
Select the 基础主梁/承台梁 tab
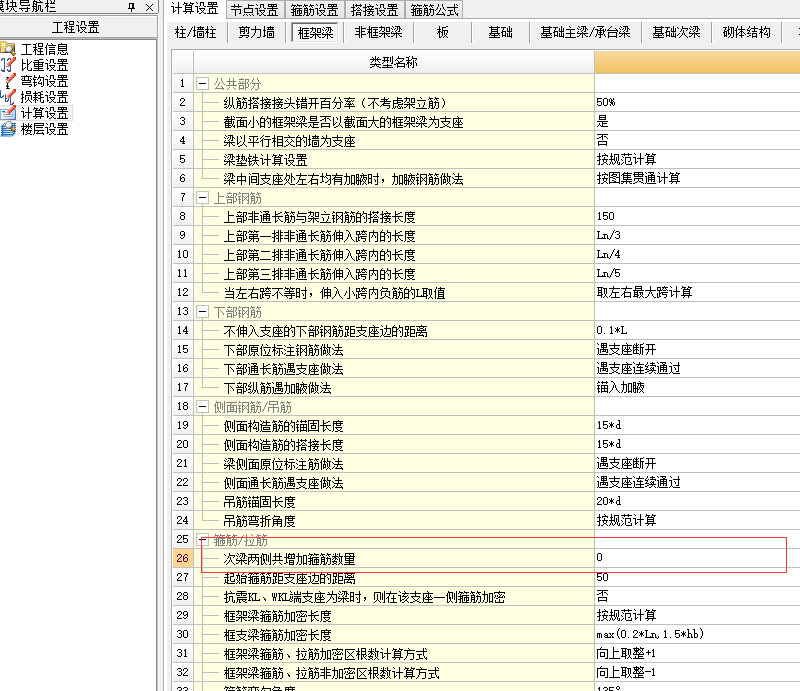point(585,33)
